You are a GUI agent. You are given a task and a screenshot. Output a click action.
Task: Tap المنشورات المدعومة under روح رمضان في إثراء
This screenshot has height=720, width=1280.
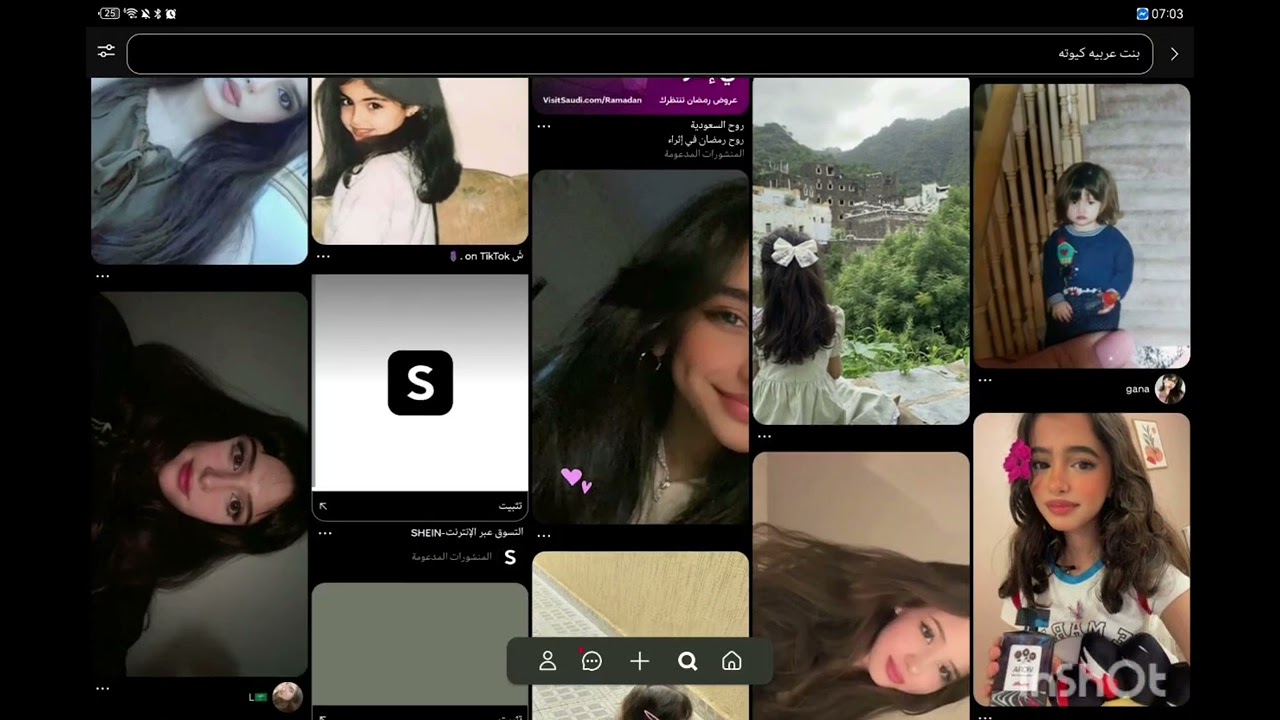pos(704,154)
